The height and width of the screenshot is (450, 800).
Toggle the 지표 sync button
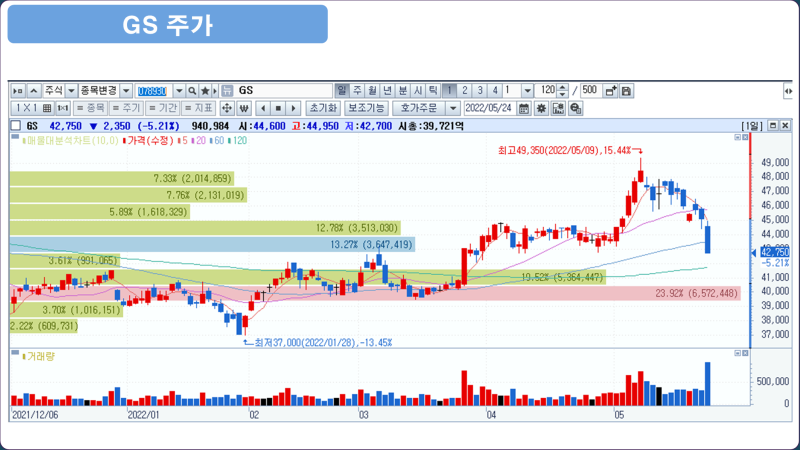198,108
